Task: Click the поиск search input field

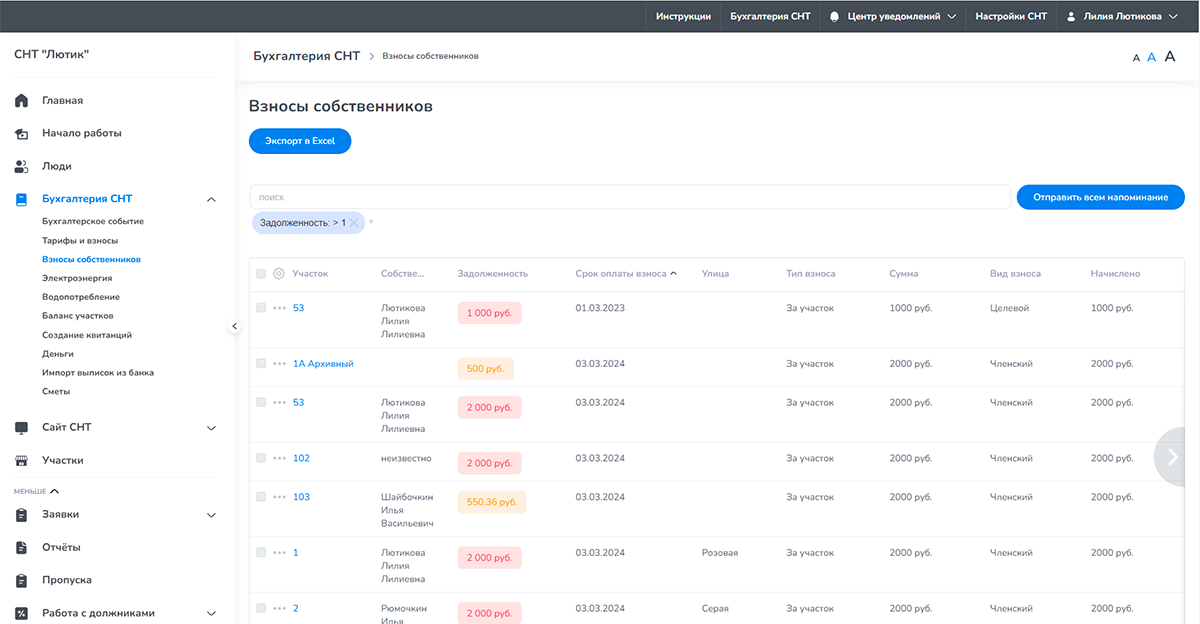Action: (630, 197)
